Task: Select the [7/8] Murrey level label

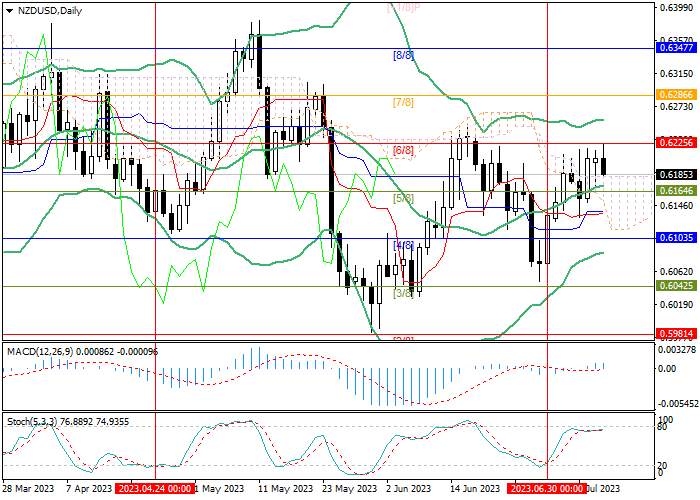Action: [x=403, y=103]
